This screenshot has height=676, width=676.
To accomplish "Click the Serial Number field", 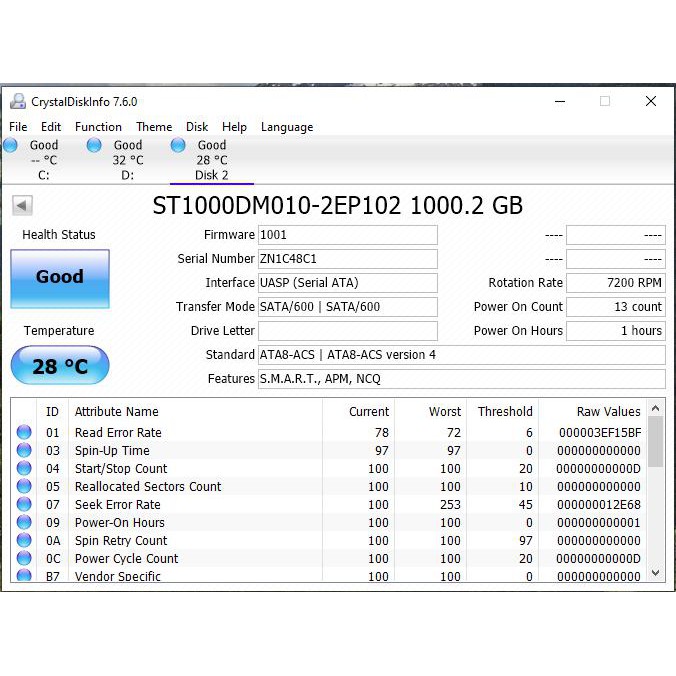I will pos(347,259).
